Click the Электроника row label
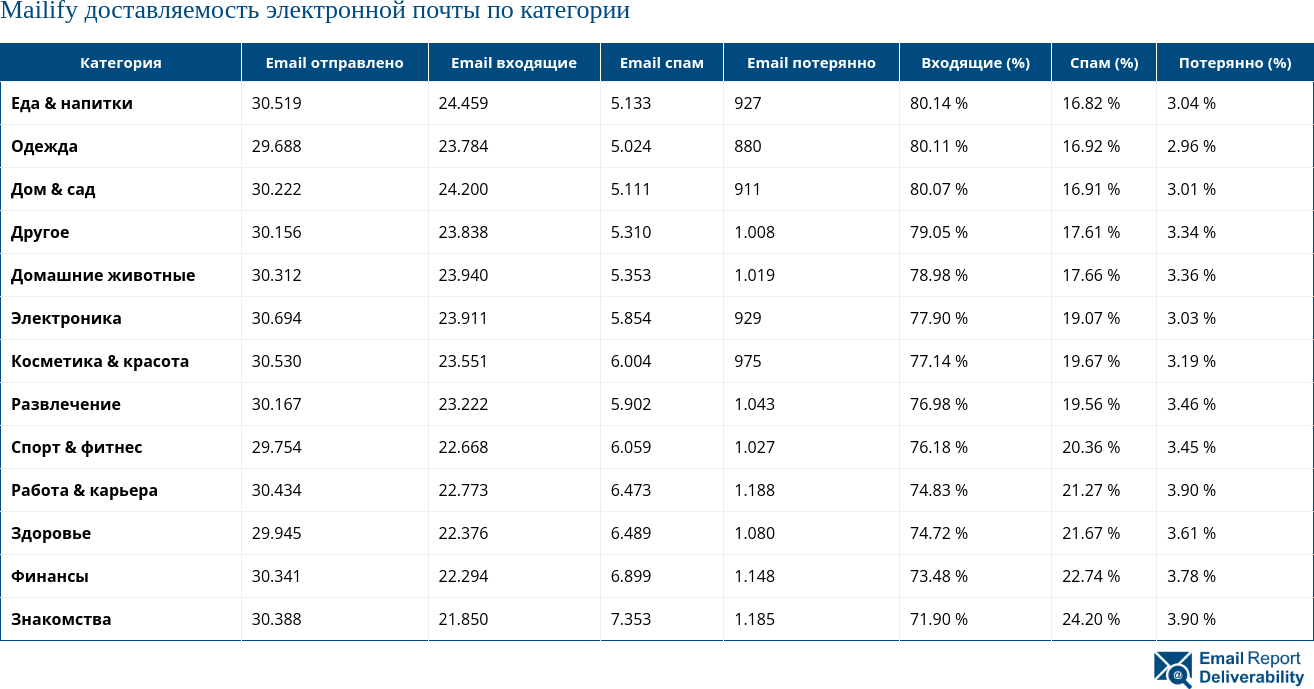The image size is (1314, 689). [x=66, y=318]
